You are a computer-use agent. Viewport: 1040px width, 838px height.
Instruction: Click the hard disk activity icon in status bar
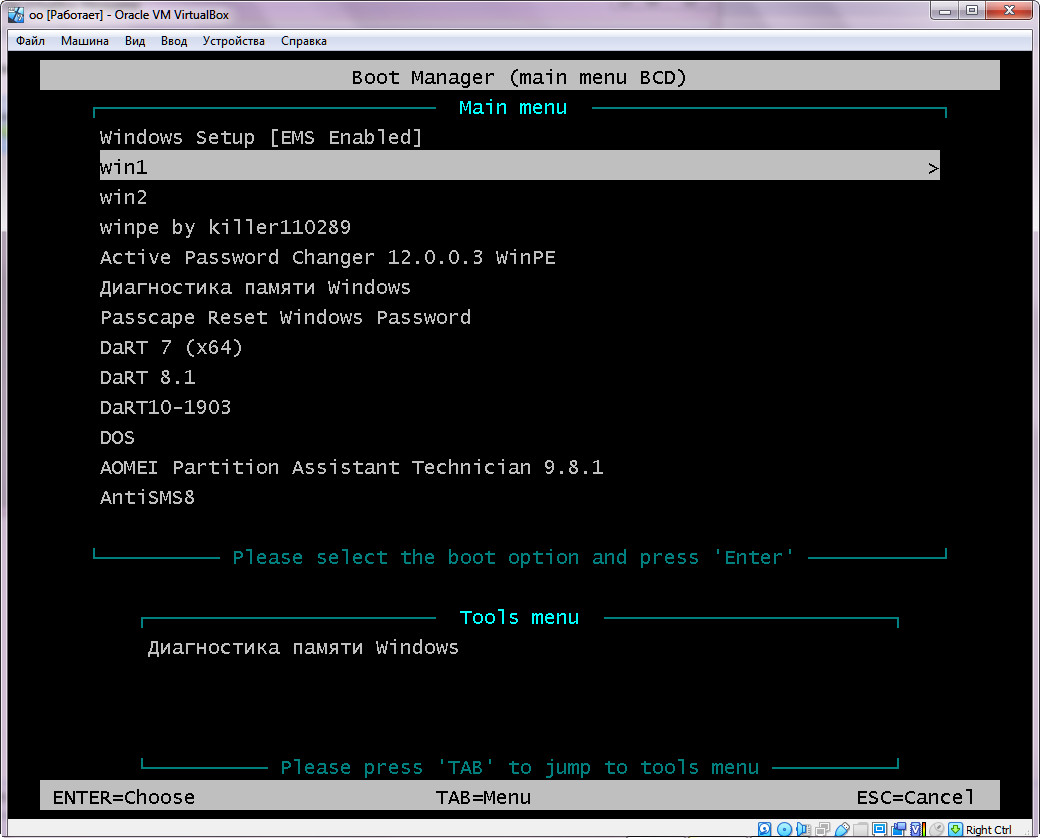point(764,829)
